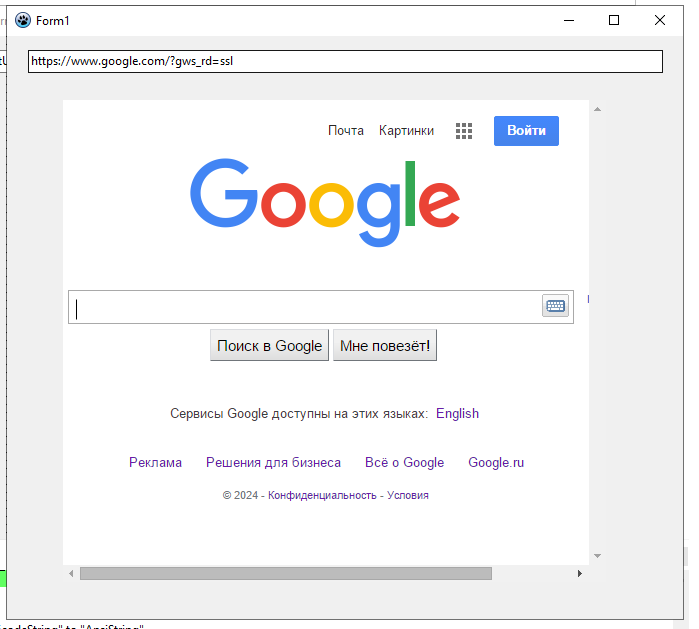Click the Google logo

(x=325, y=202)
